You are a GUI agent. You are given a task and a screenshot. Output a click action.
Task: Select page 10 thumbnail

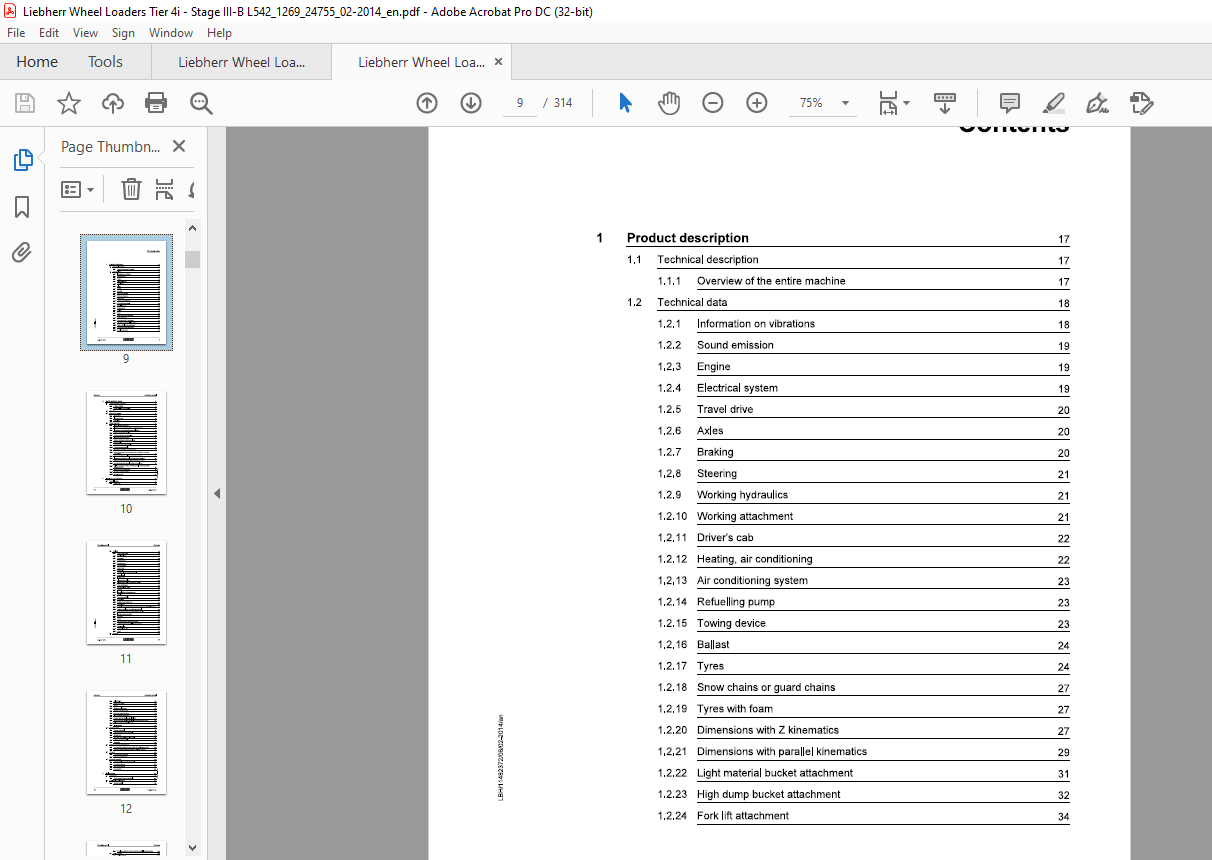coord(126,443)
